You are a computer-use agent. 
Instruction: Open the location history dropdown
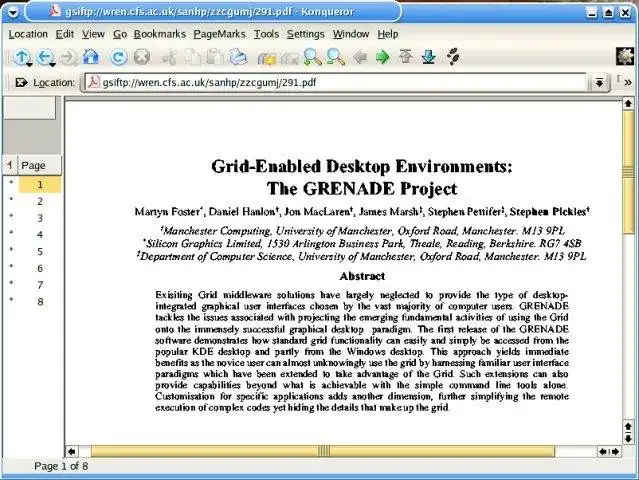tap(599, 83)
